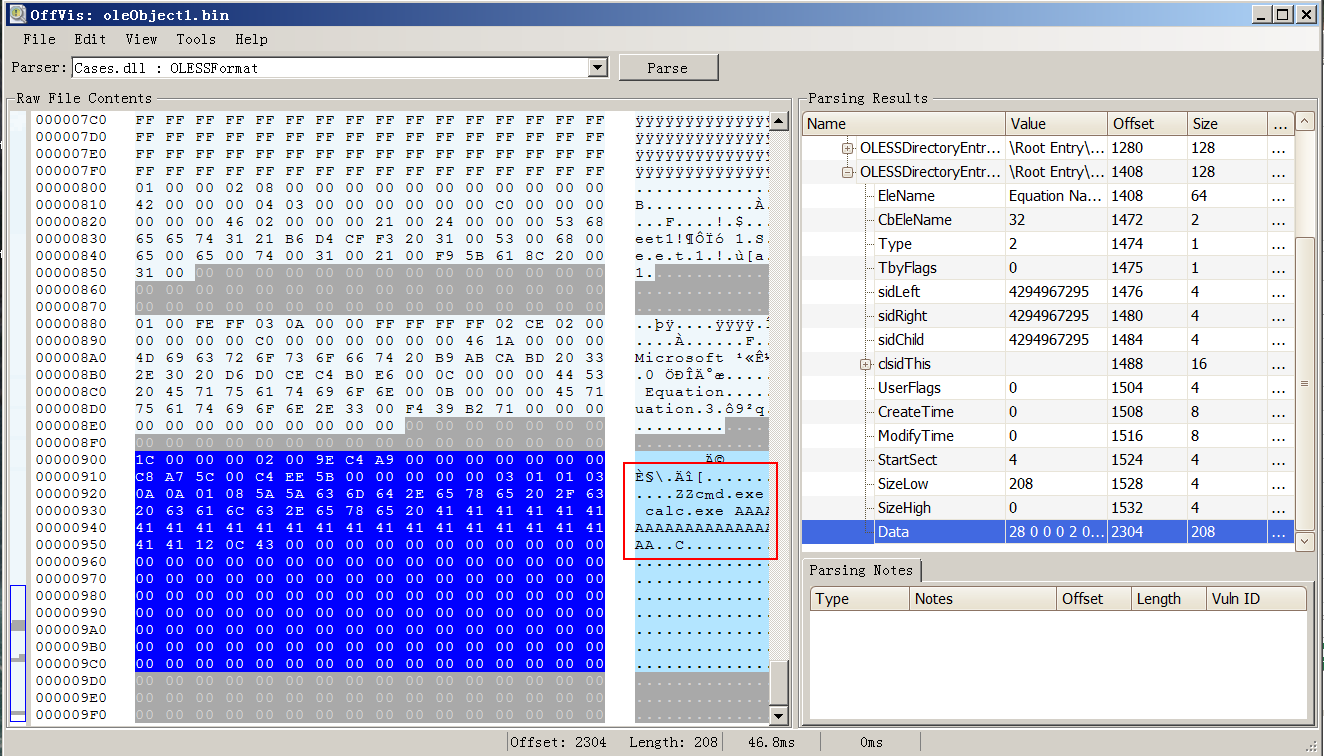Select the TbyFlags row
The image size is (1324, 756).
point(1048,268)
